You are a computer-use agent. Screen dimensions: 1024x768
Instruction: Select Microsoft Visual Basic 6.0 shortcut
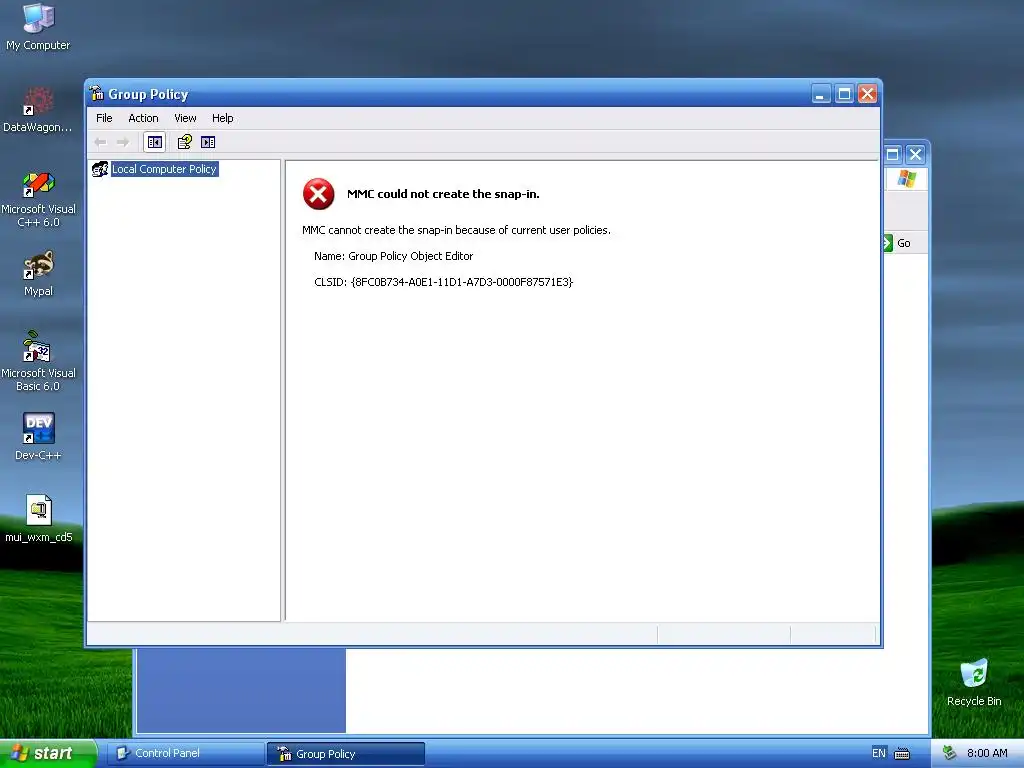(x=38, y=362)
